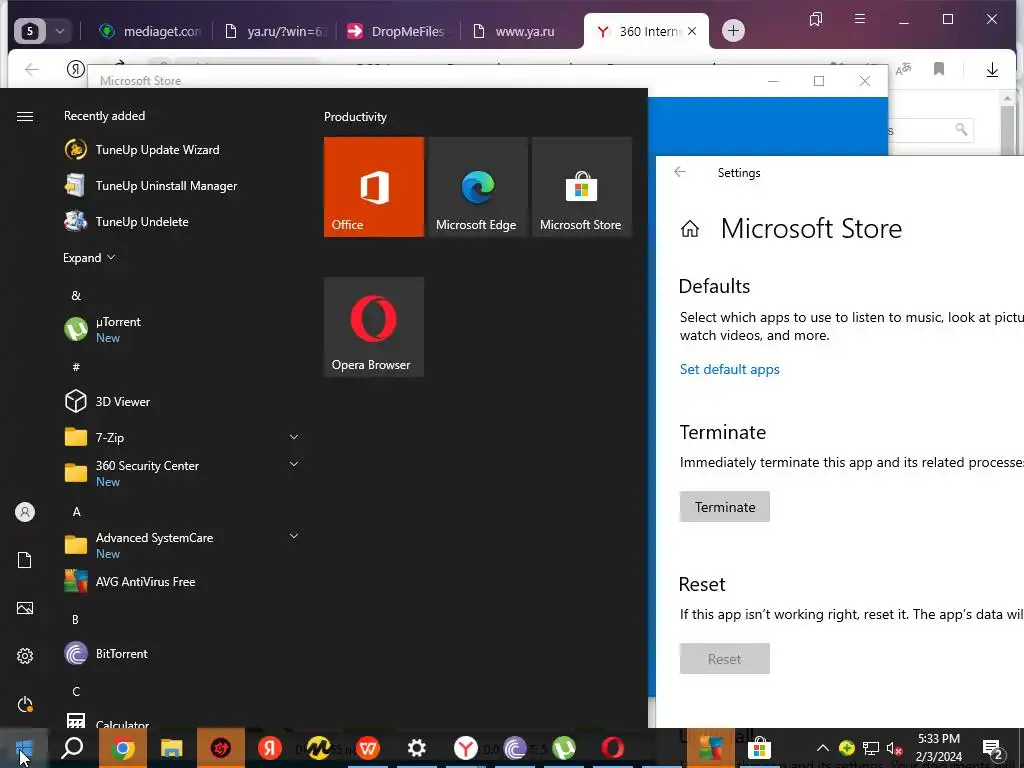This screenshot has width=1024, height=768.
Task: Open Documents from Start sidebar
Action: 25,560
